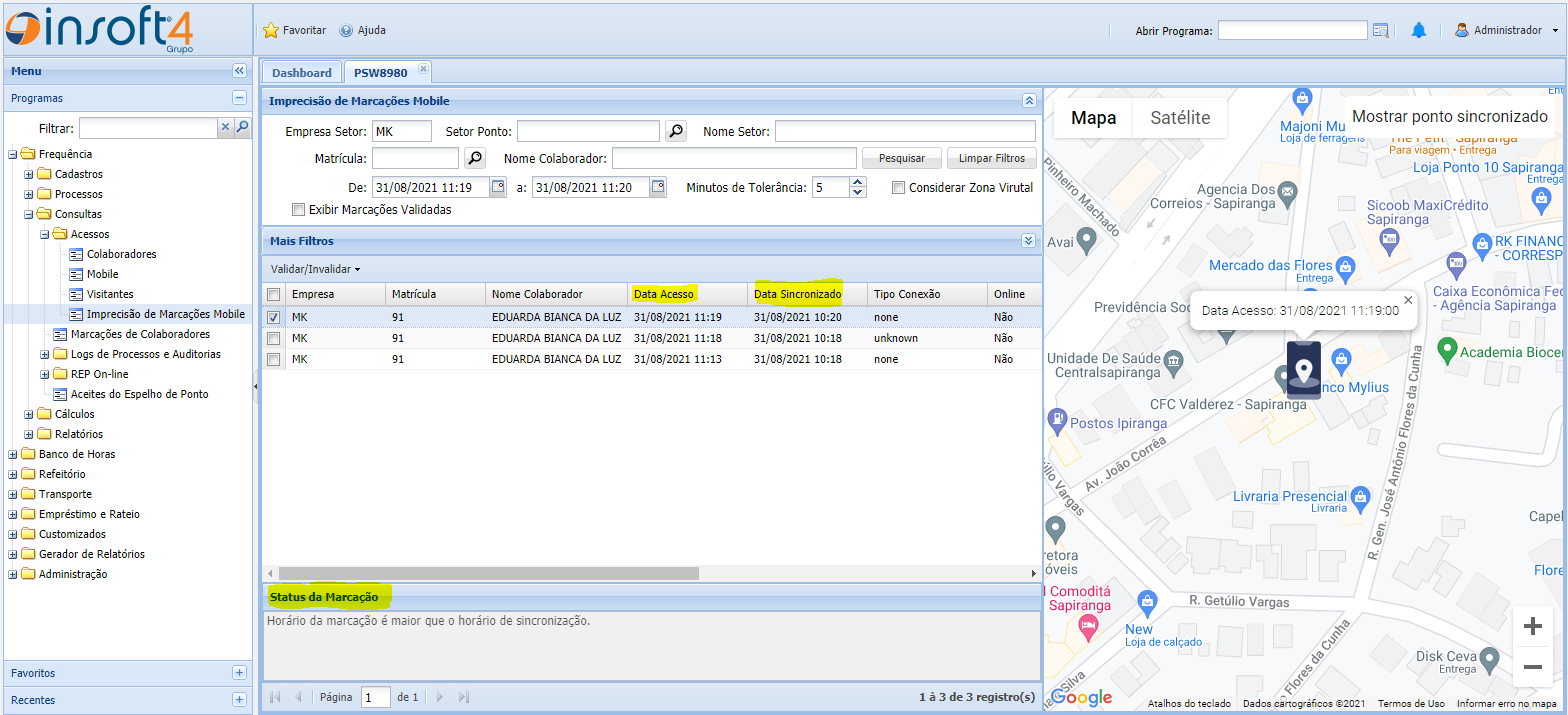Image resolution: width=1568 pixels, height=715 pixels.
Task: Check Exibir Marcações Validadas
Action: click(x=298, y=210)
